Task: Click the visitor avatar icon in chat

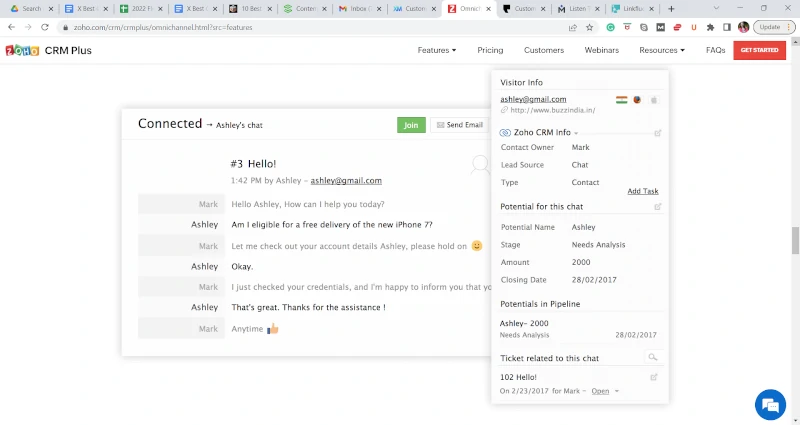Action: click(x=480, y=164)
